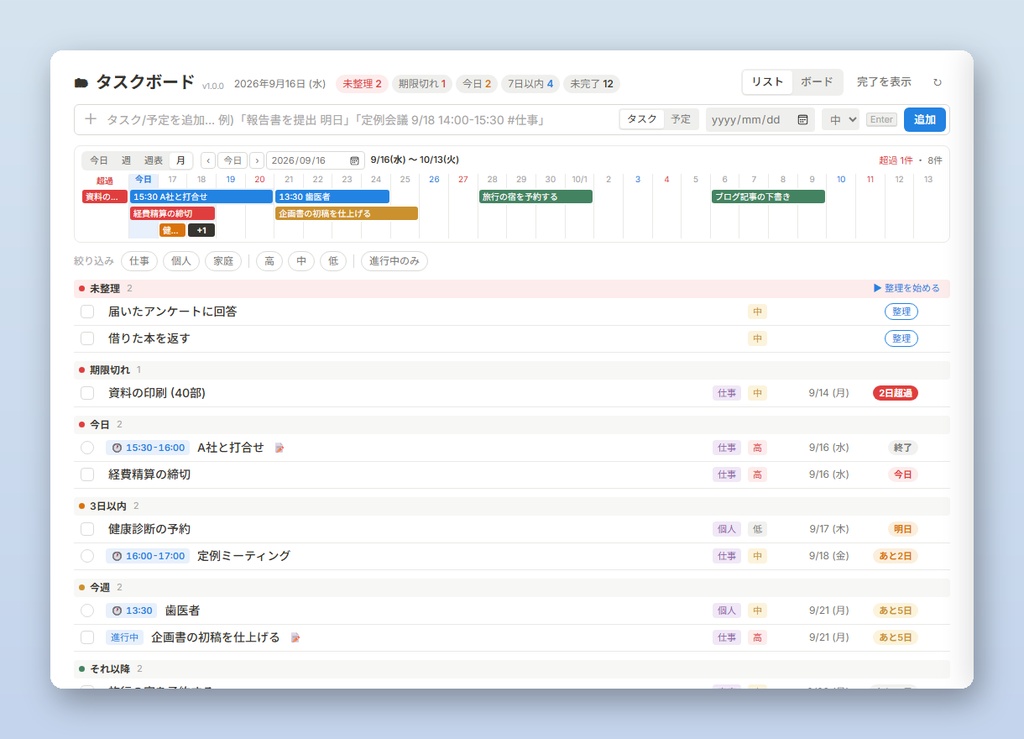Go to previous period with left chevron

208,161
